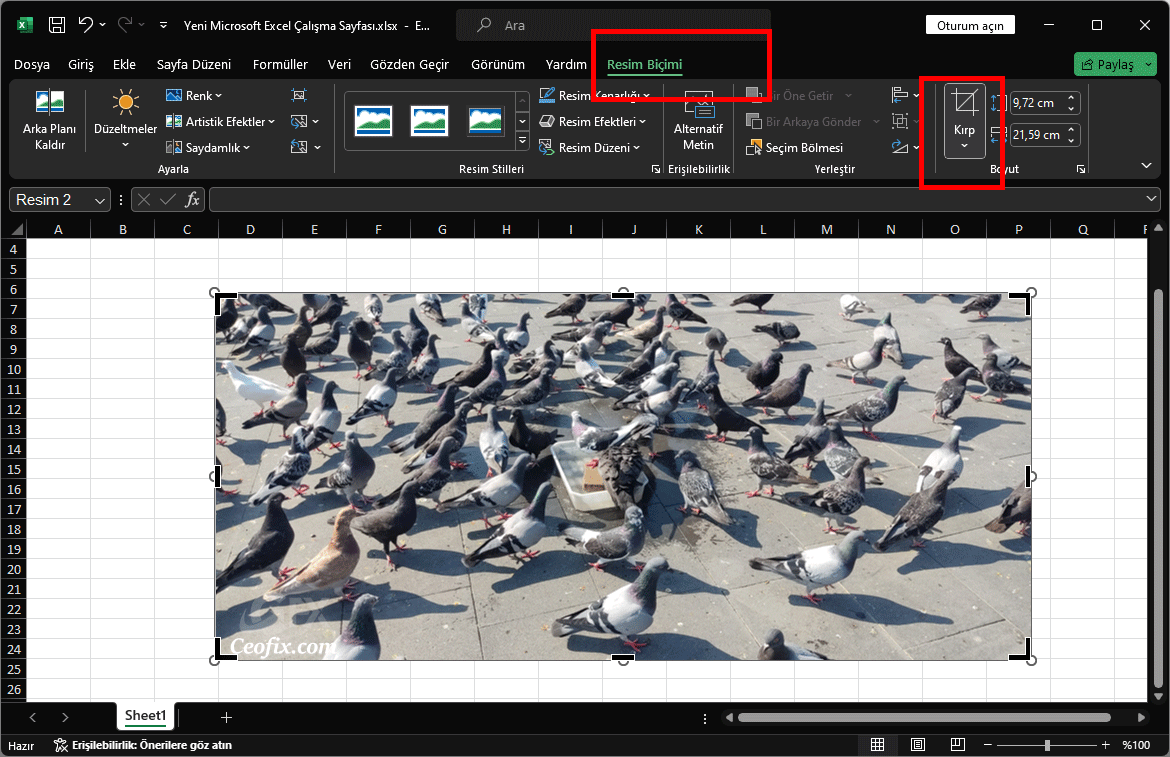Expand the picture styles gallery
This screenshot has height=757, width=1170.
point(522,140)
